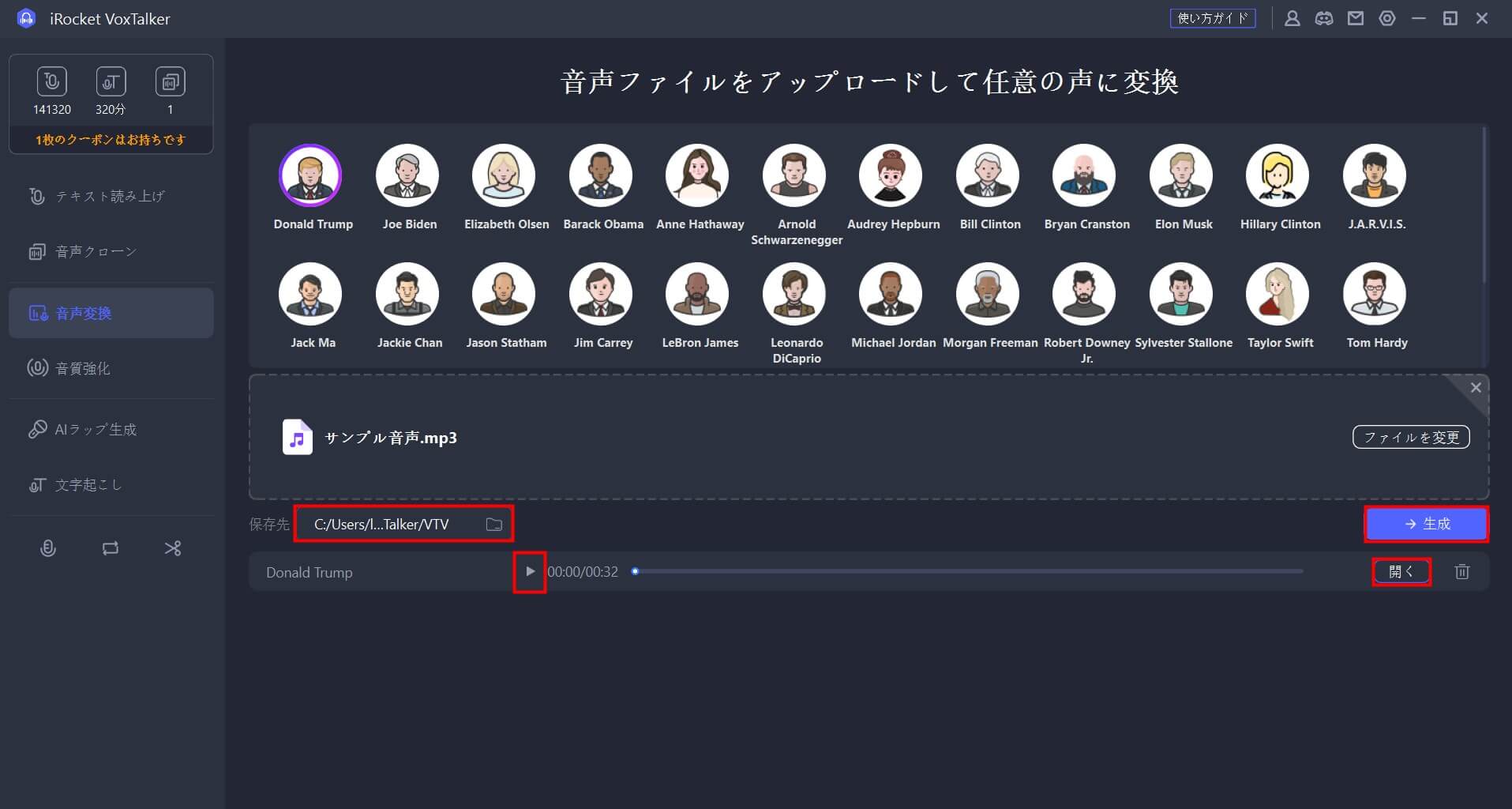Image resolution: width=1512 pixels, height=809 pixels.
Task: Select the Leonardo DiCaprio voice avatar
Action: 794,294
